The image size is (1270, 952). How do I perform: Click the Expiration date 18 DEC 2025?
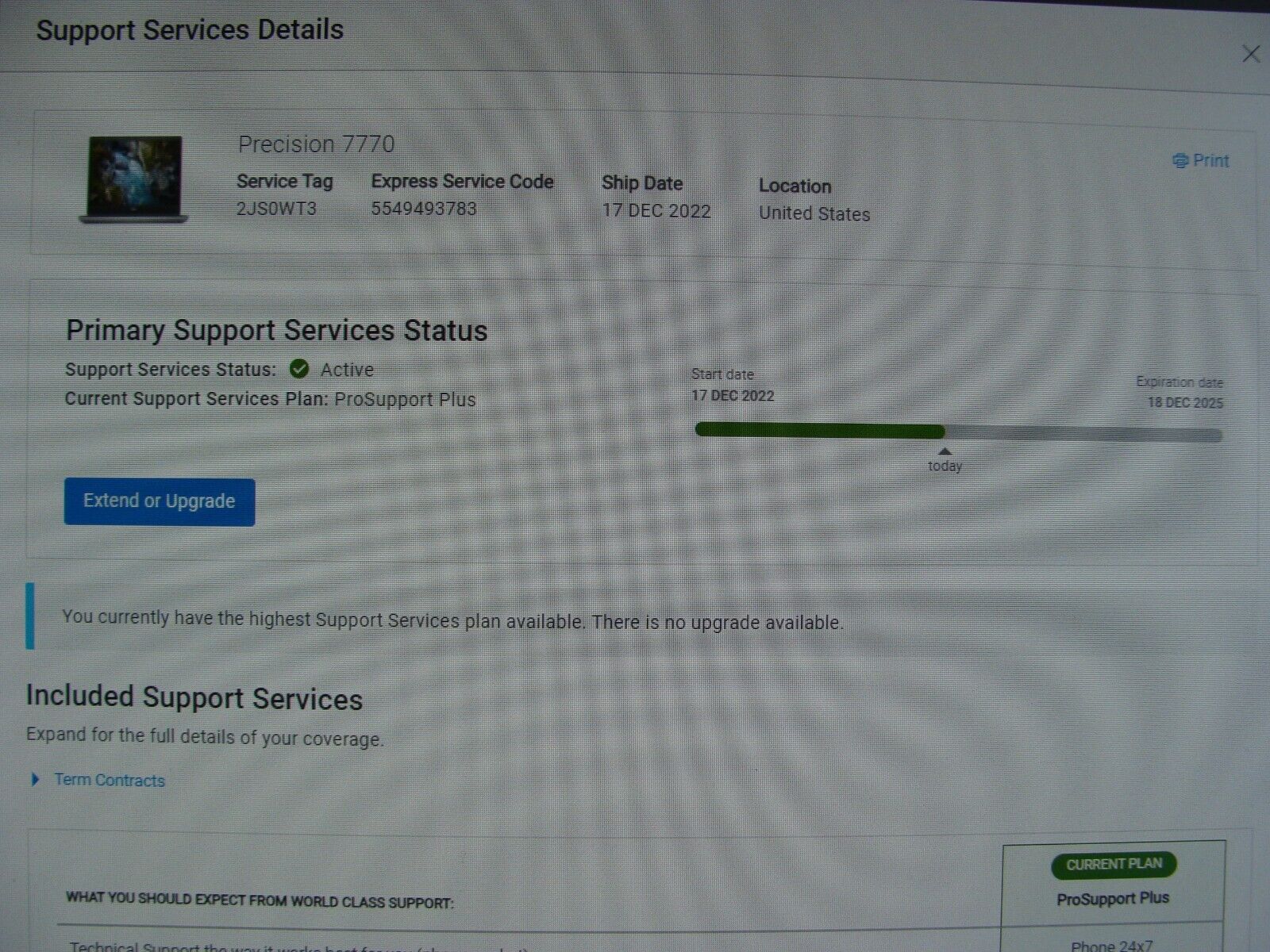point(1185,403)
